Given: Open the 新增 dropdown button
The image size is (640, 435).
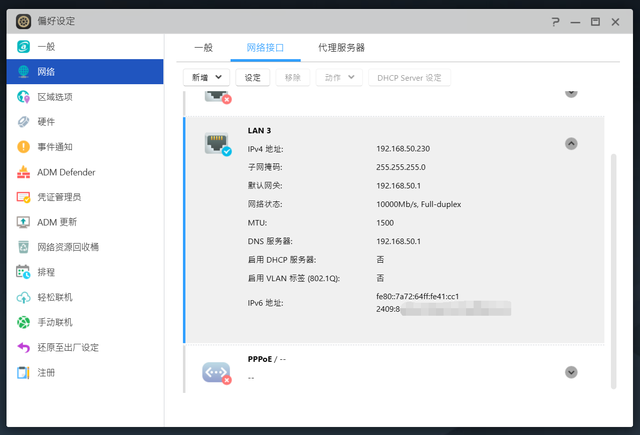Looking at the screenshot, I should [207, 77].
